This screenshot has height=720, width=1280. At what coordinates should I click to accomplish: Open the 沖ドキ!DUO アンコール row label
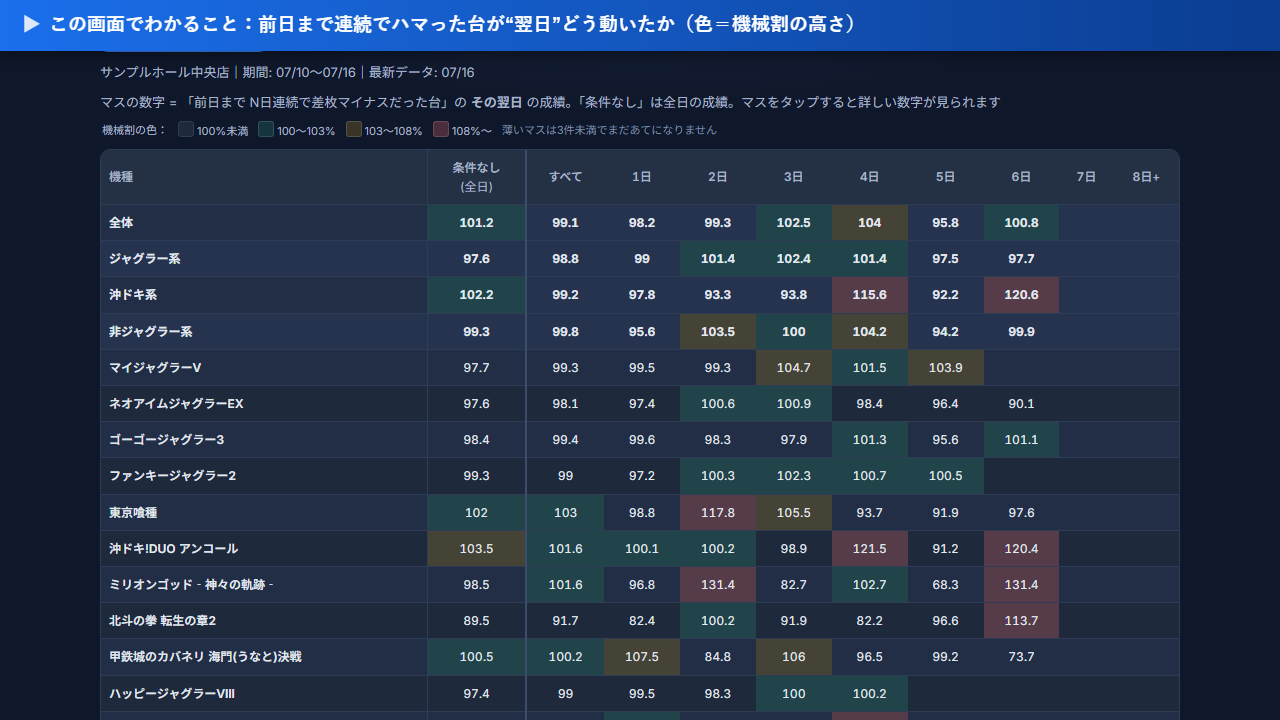click(264, 549)
